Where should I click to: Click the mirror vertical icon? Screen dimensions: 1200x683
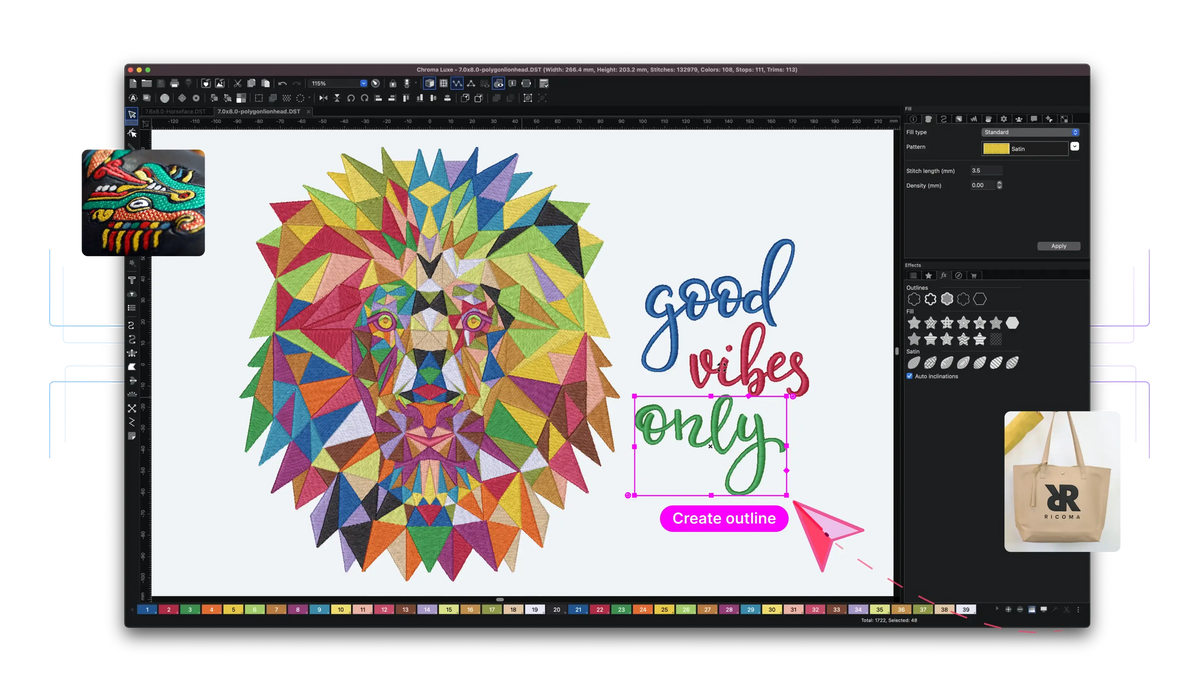click(337, 98)
